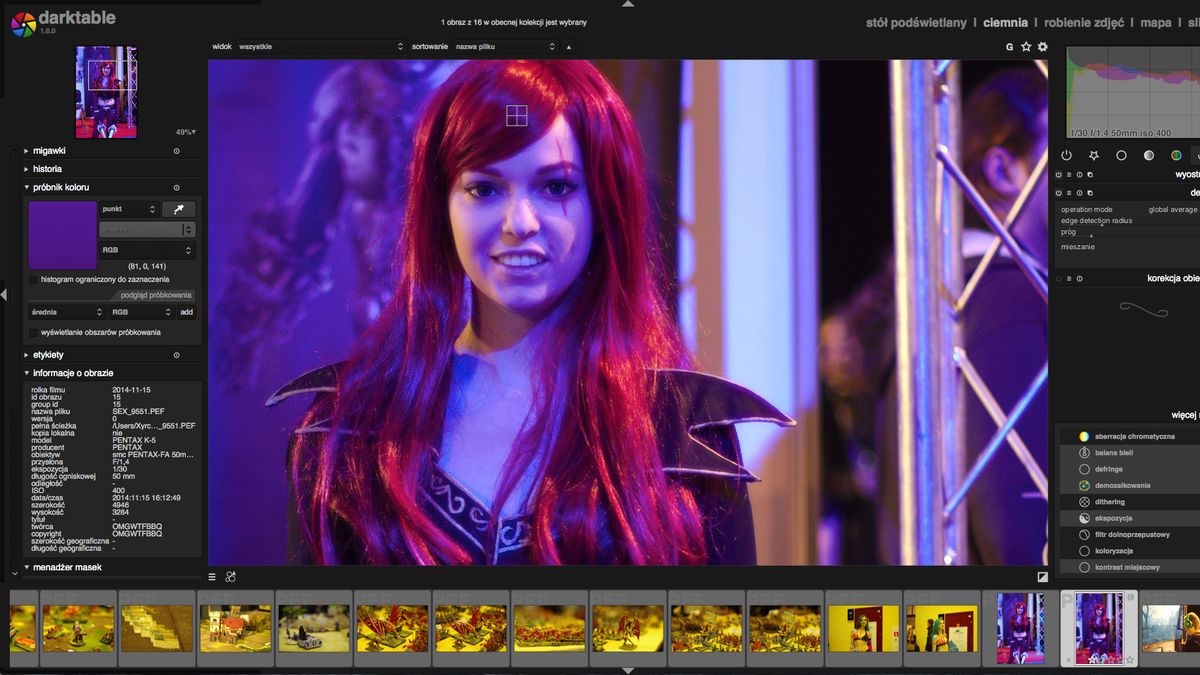Toggle the korekcja obiektywu module on/off
This screenshot has width=1200, height=675.
pos(1059,278)
